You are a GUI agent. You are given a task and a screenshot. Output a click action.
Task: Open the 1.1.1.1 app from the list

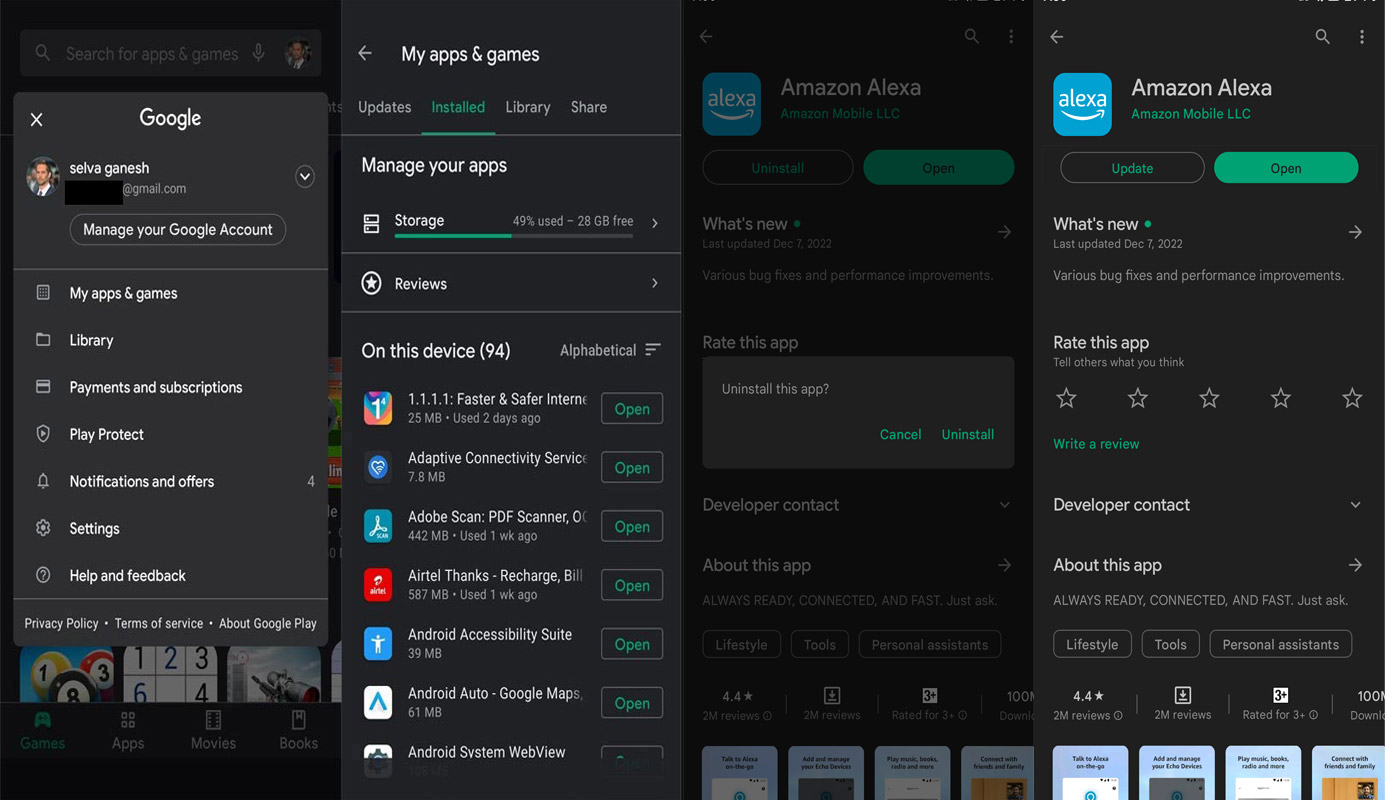coord(632,409)
